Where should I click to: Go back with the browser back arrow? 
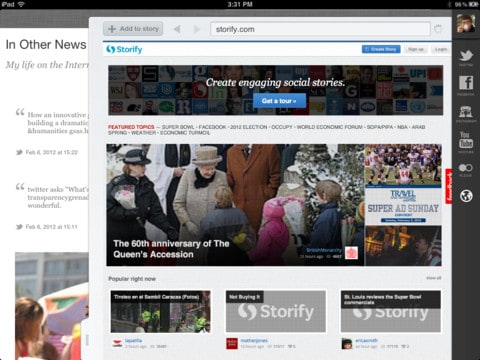(x=177, y=29)
